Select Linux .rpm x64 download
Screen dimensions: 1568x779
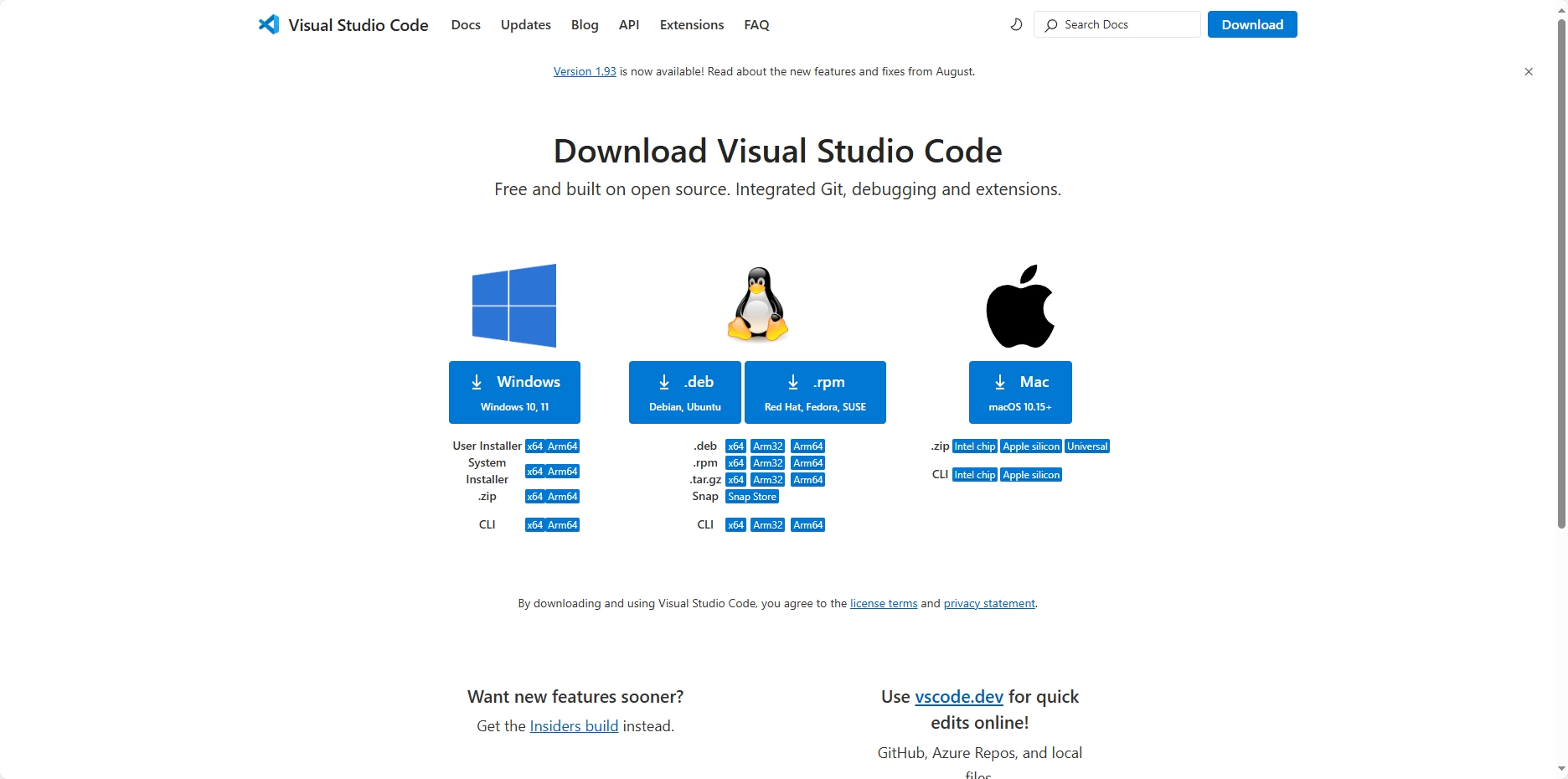(x=736, y=463)
